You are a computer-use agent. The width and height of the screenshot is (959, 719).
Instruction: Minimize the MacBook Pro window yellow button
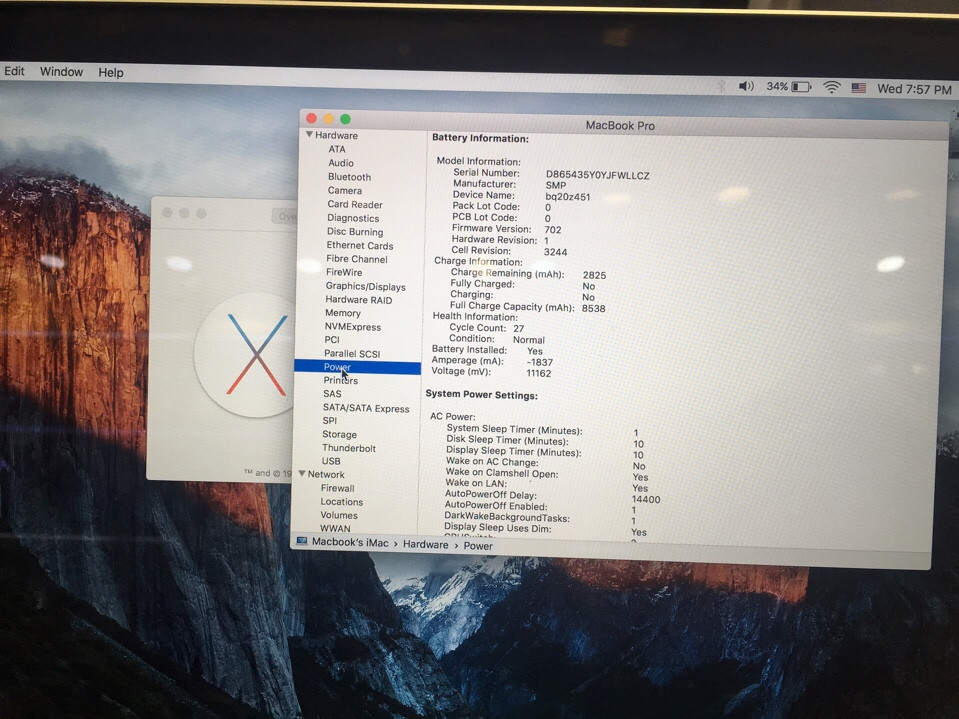click(328, 119)
